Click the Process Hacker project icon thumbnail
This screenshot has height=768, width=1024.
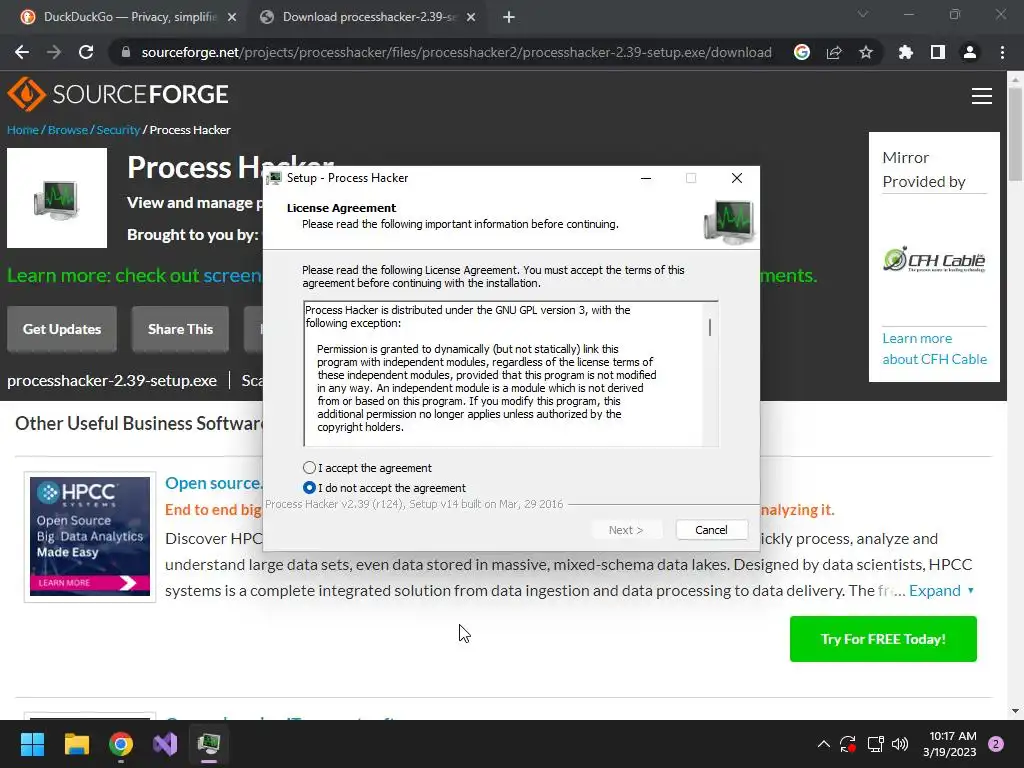click(57, 198)
